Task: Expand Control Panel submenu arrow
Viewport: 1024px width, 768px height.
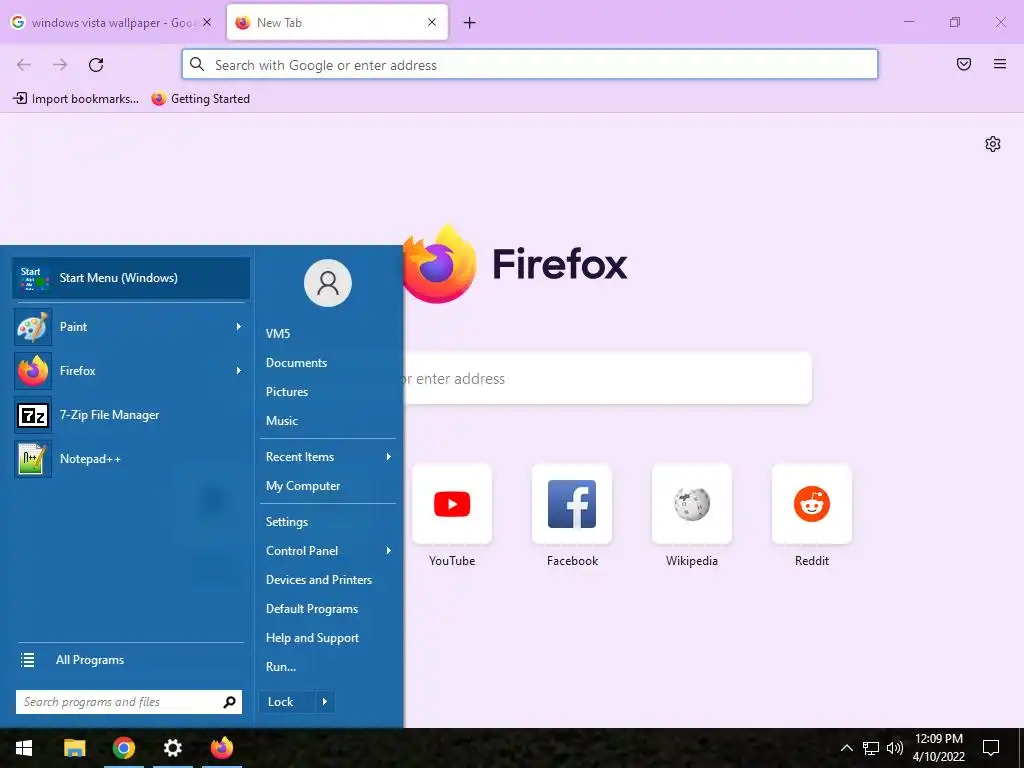Action: click(x=389, y=551)
